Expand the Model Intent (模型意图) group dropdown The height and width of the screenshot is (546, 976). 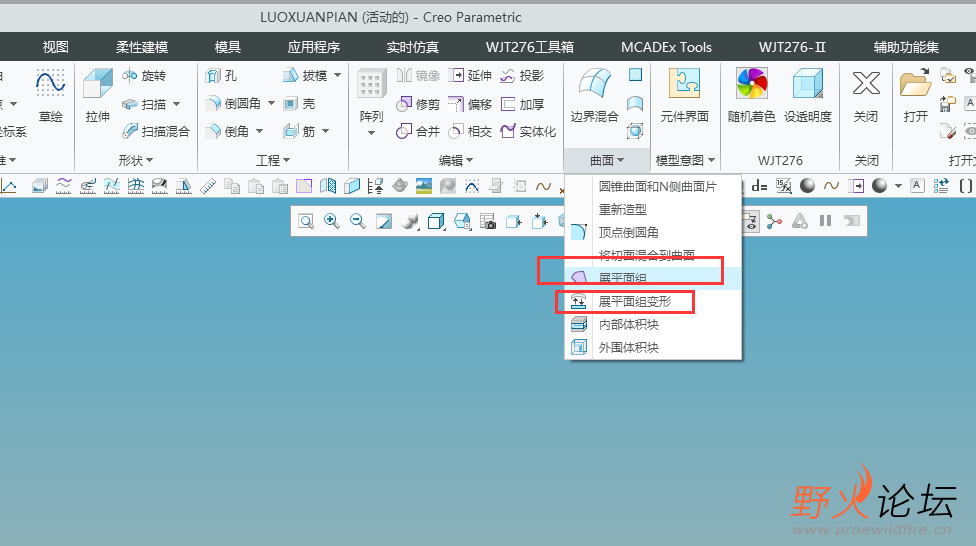685,161
